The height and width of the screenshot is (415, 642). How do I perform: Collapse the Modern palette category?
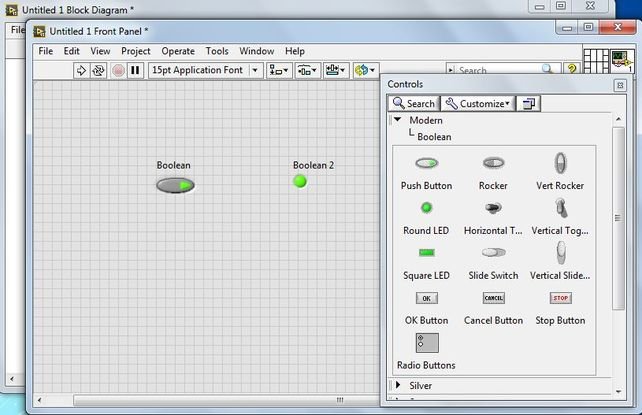click(398, 120)
